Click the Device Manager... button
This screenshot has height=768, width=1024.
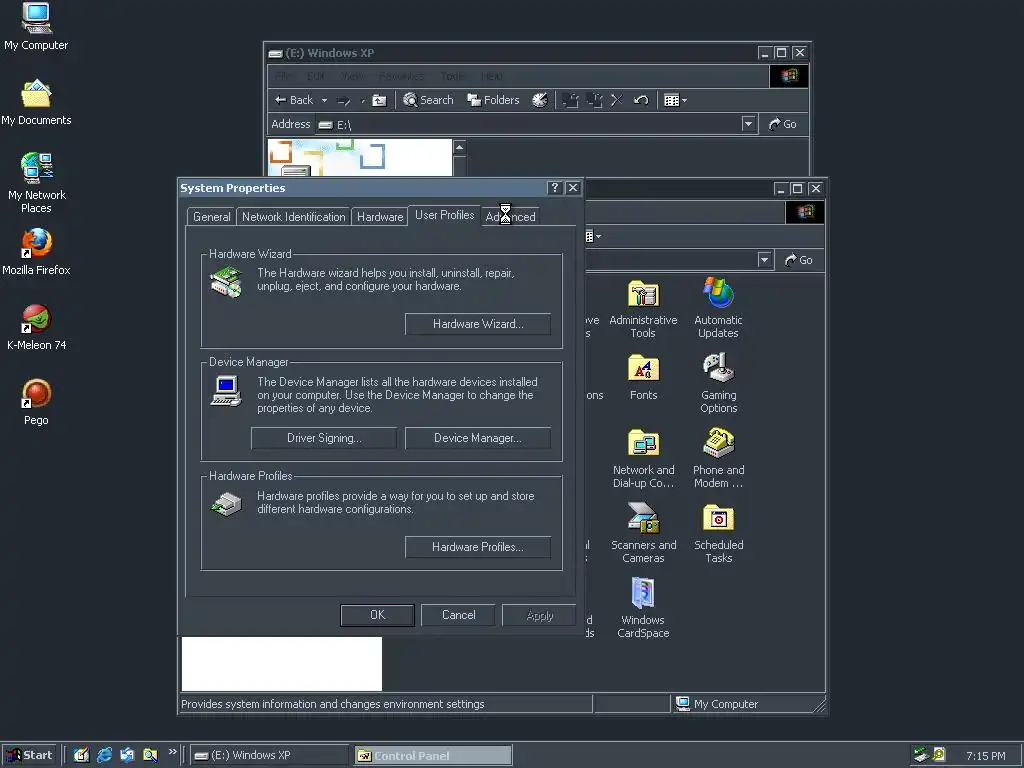478,438
